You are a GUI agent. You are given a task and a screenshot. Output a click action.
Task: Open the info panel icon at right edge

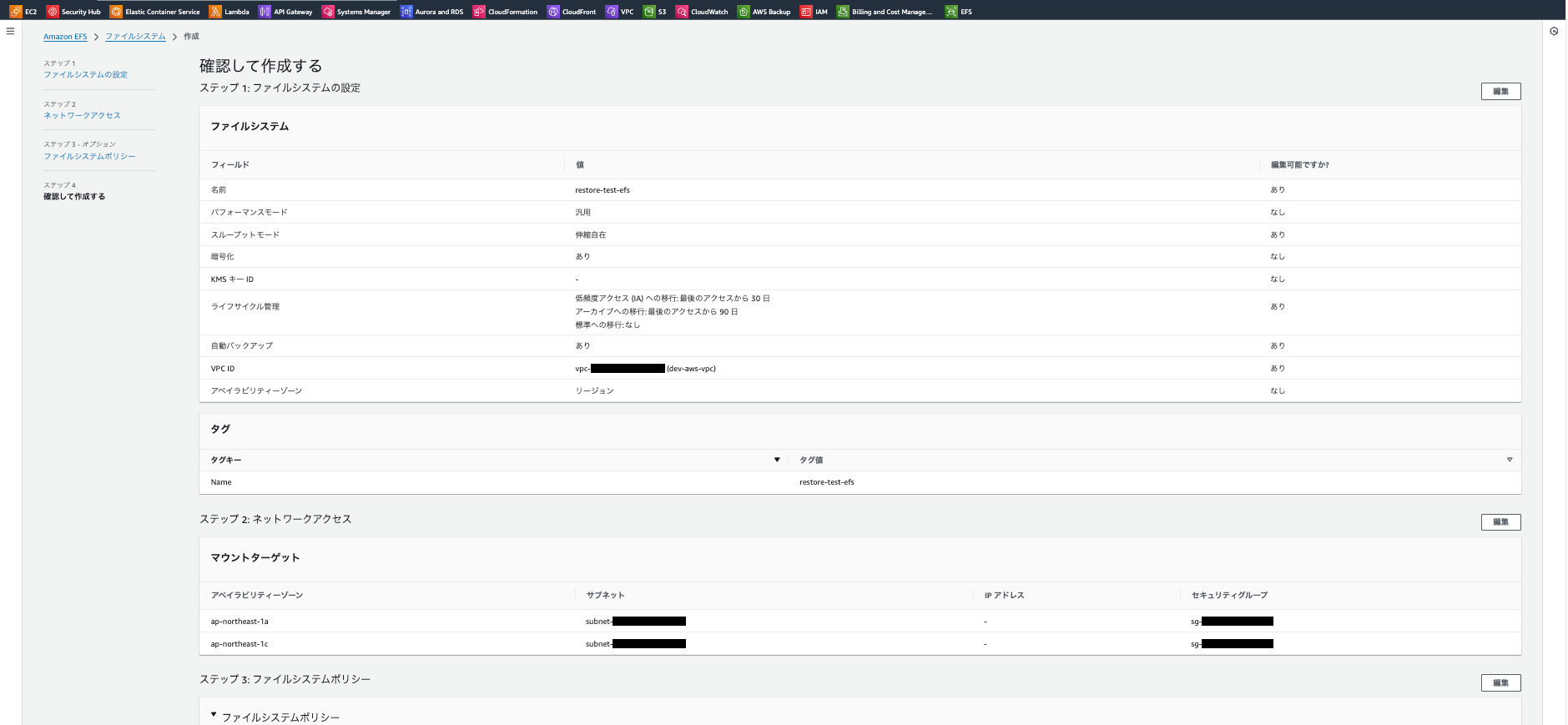click(x=1554, y=32)
